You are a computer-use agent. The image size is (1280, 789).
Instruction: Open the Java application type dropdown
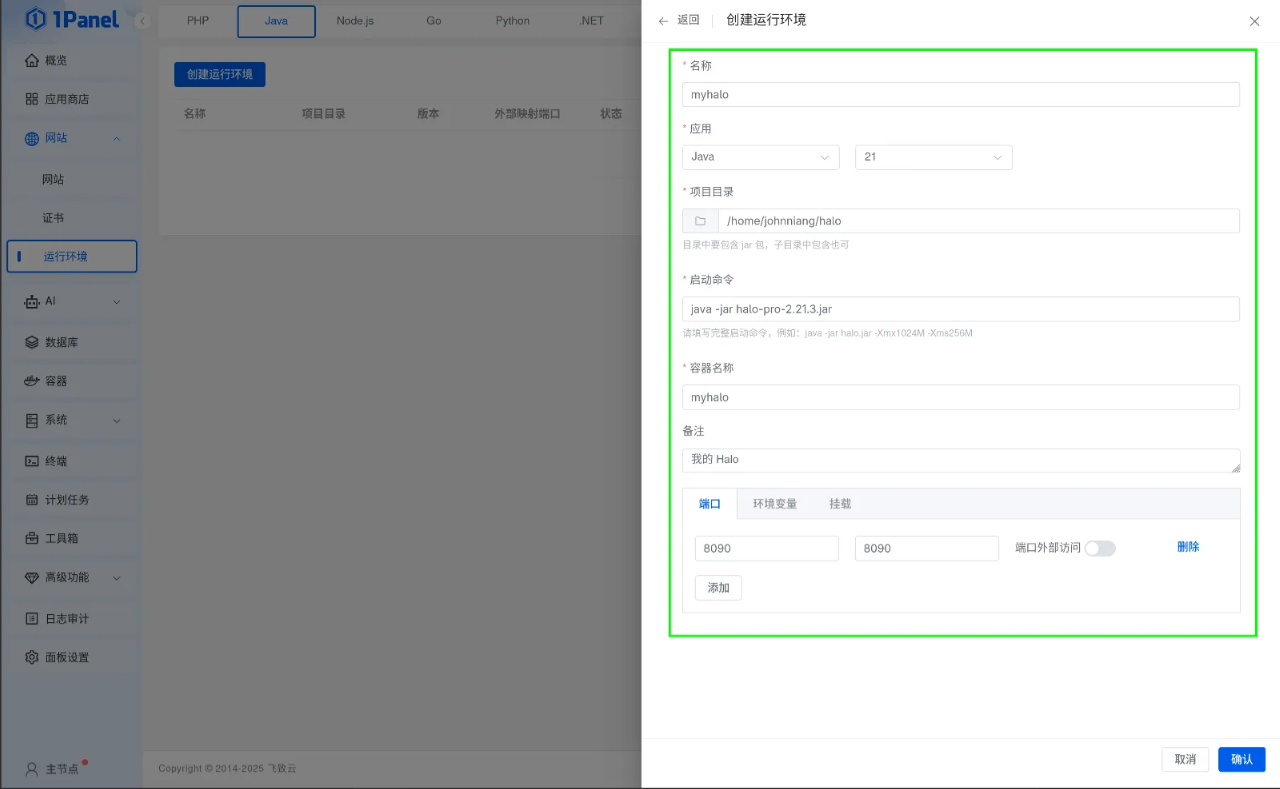point(760,157)
